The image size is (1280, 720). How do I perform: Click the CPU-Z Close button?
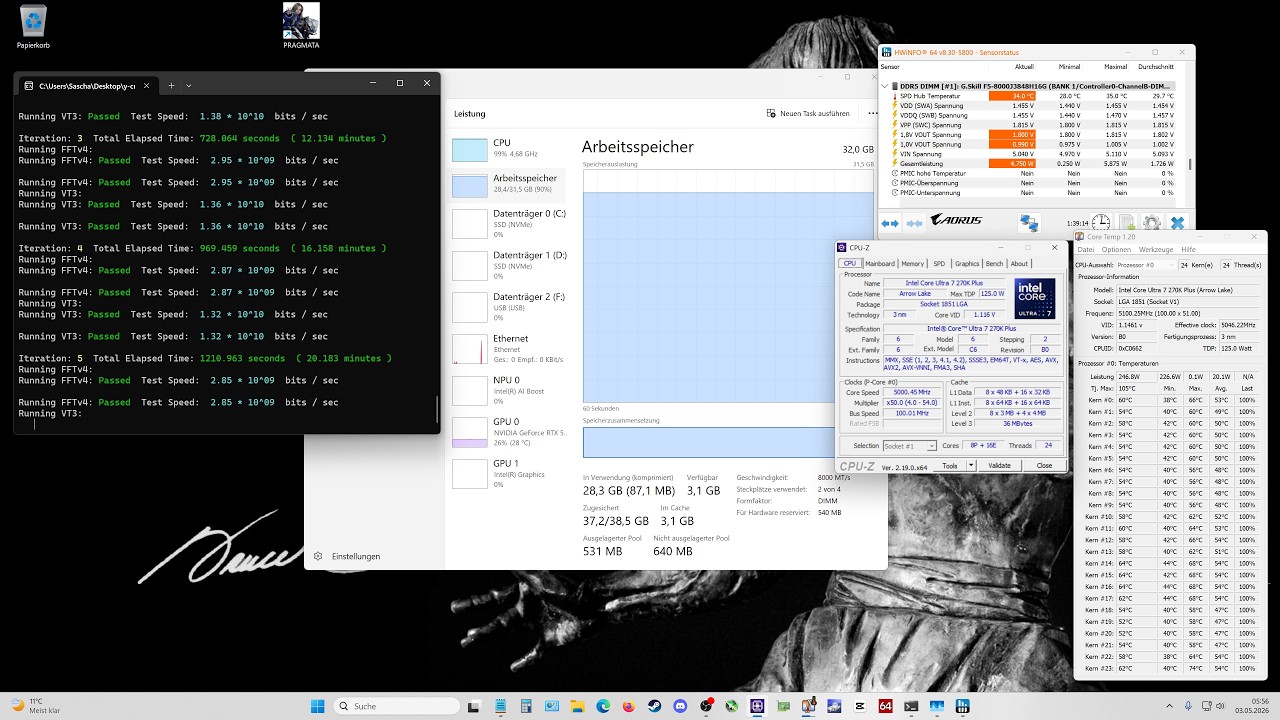[x=1044, y=466]
